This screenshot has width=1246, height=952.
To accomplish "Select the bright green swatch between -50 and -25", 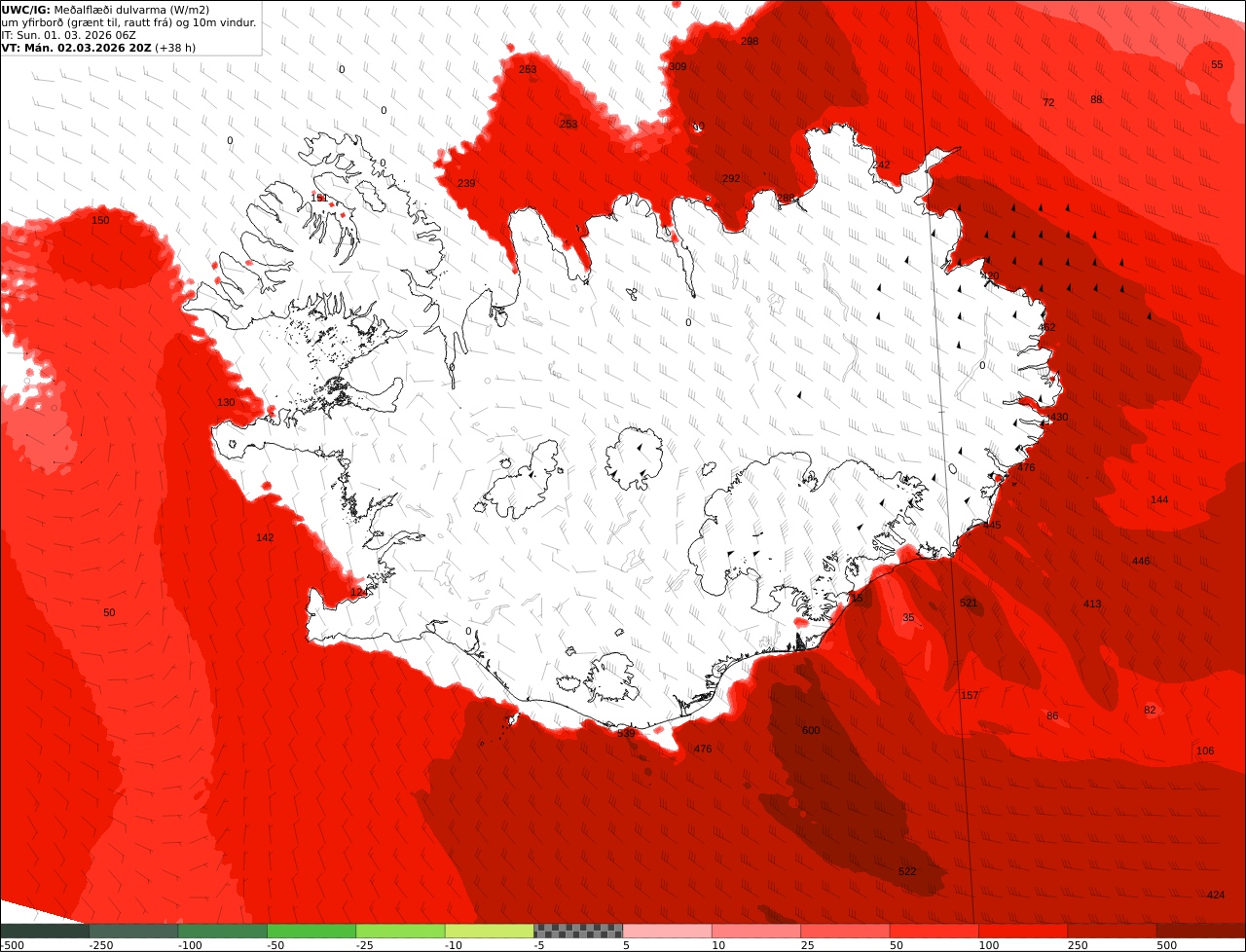I will [x=311, y=931].
